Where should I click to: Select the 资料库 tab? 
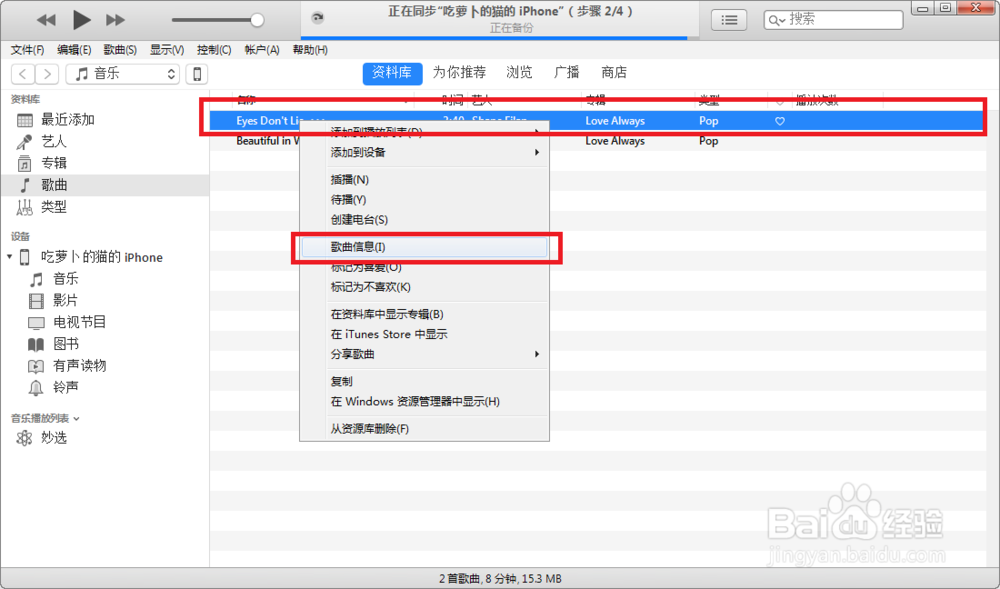pos(392,73)
